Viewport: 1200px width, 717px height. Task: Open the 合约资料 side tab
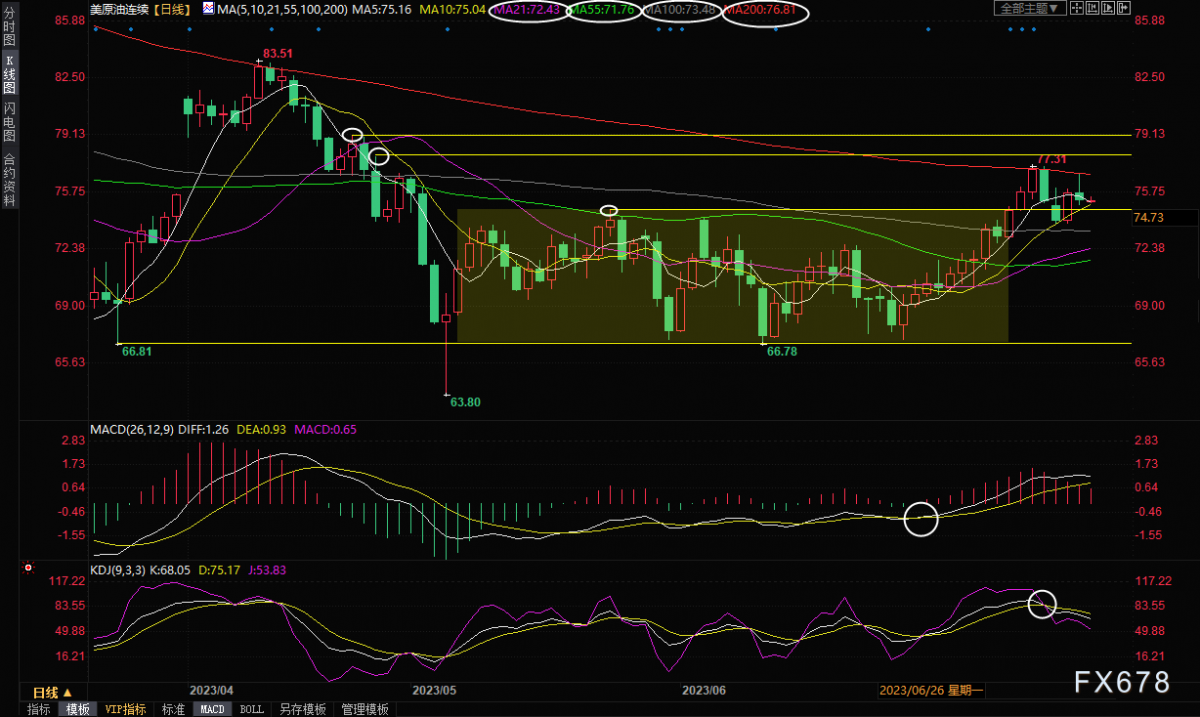click(x=9, y=179)
